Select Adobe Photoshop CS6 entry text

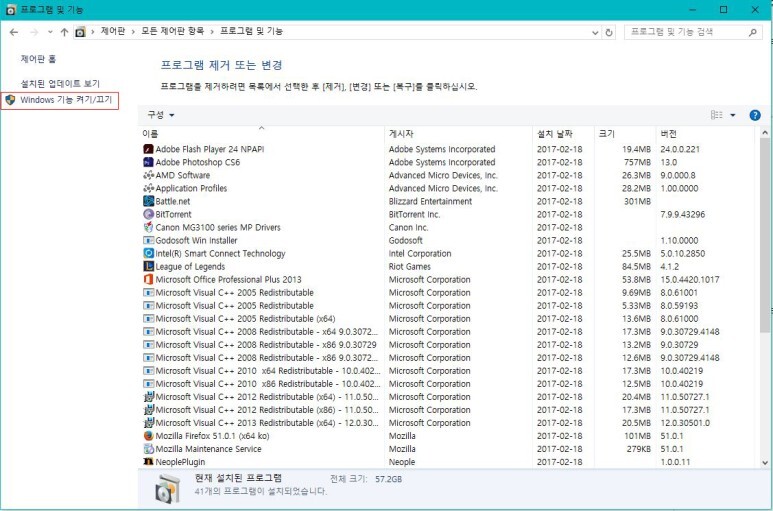[x=198, y=162]
